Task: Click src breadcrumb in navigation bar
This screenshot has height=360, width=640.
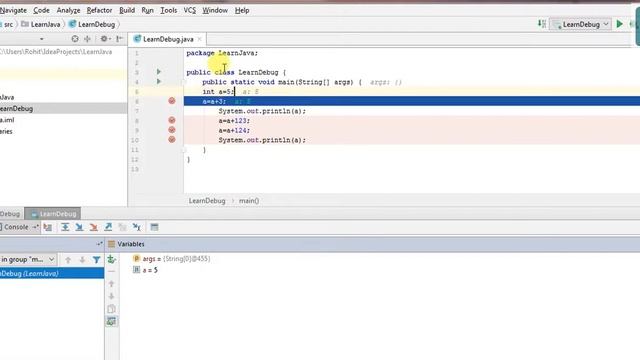Action: pos(8,24)
